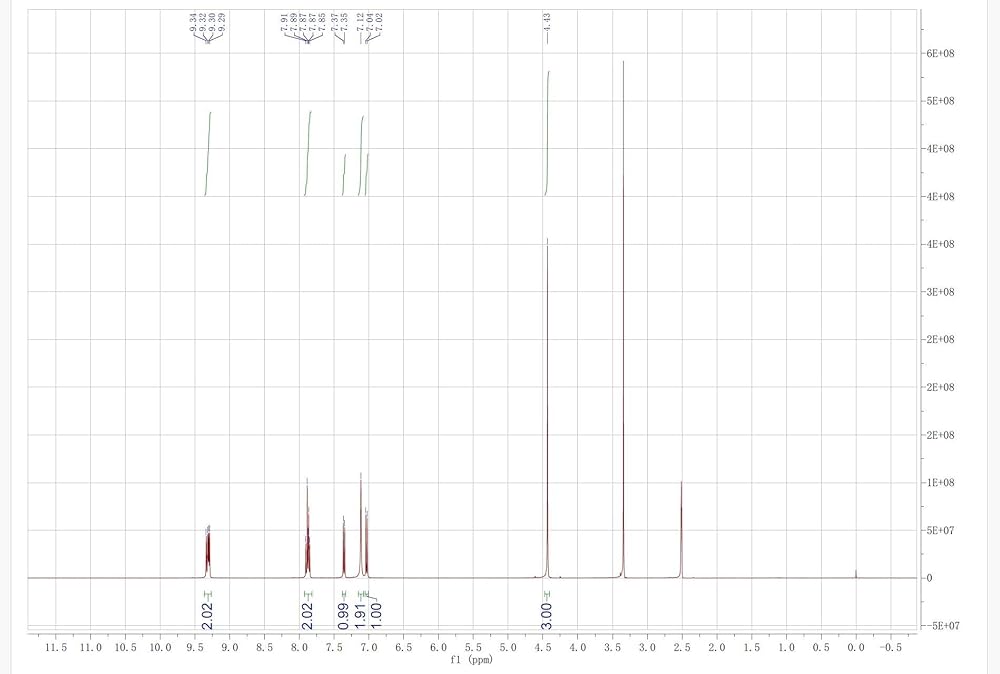
Task: Click the 10.0 tick label on ppm axis
Action: [160, 648]
